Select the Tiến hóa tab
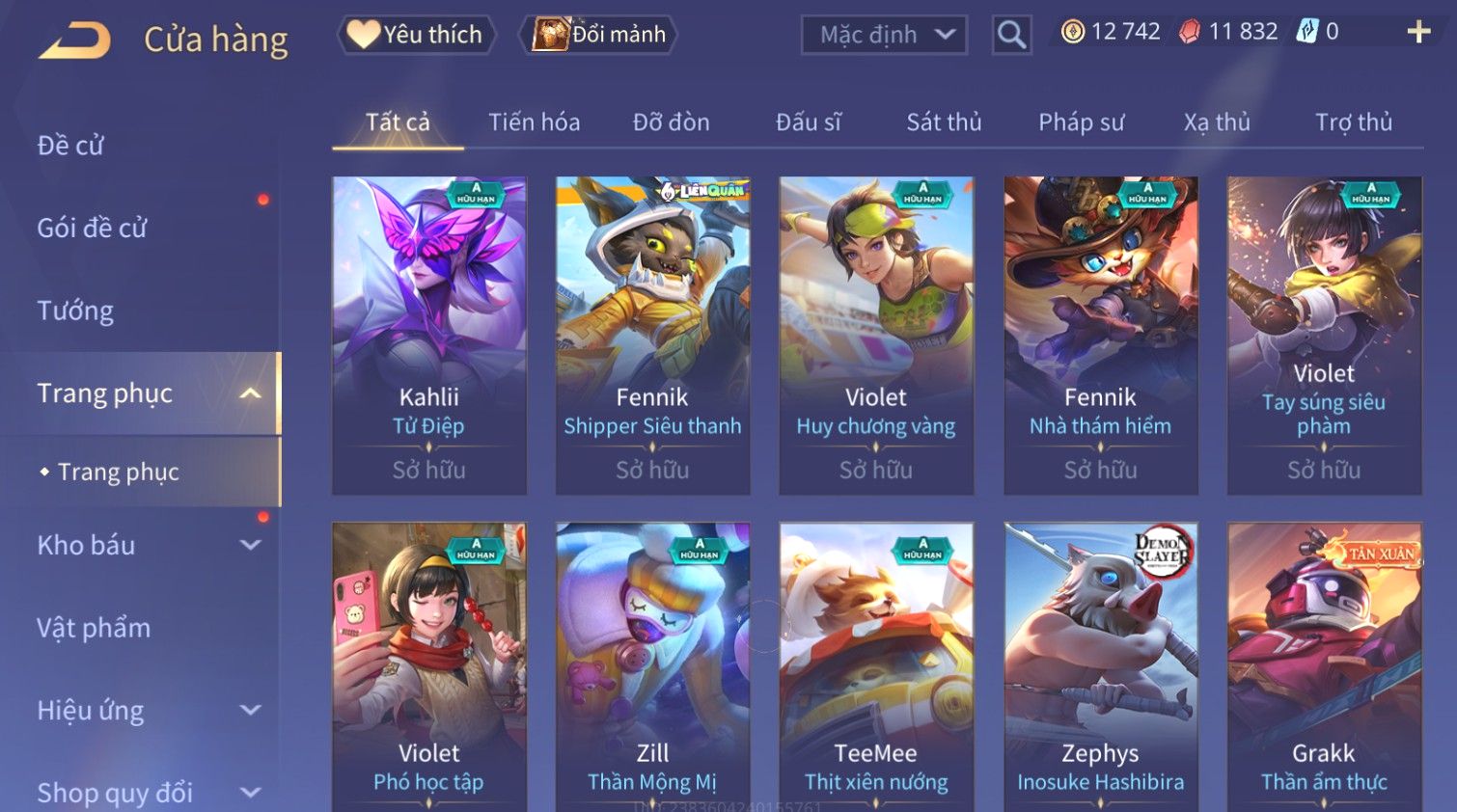This screenshot has height=812, width=1457. 534,122
